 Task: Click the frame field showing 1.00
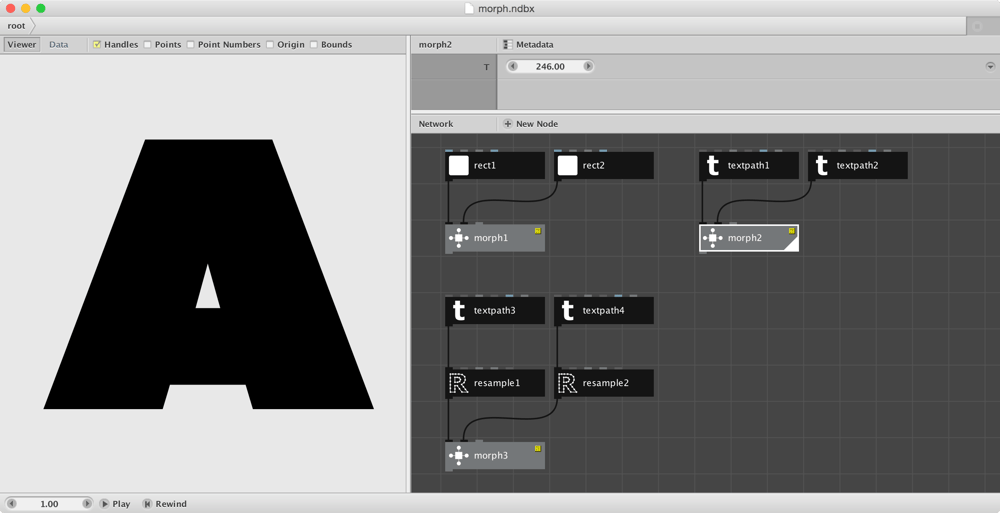click(49, 504)
